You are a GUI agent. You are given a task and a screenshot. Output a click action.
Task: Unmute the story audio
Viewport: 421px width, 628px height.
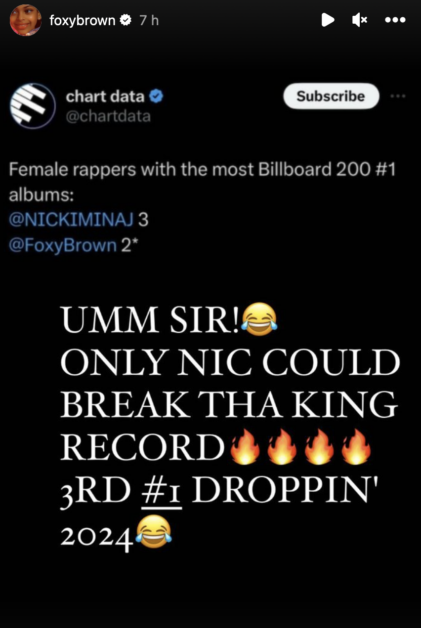coord(359,20)
